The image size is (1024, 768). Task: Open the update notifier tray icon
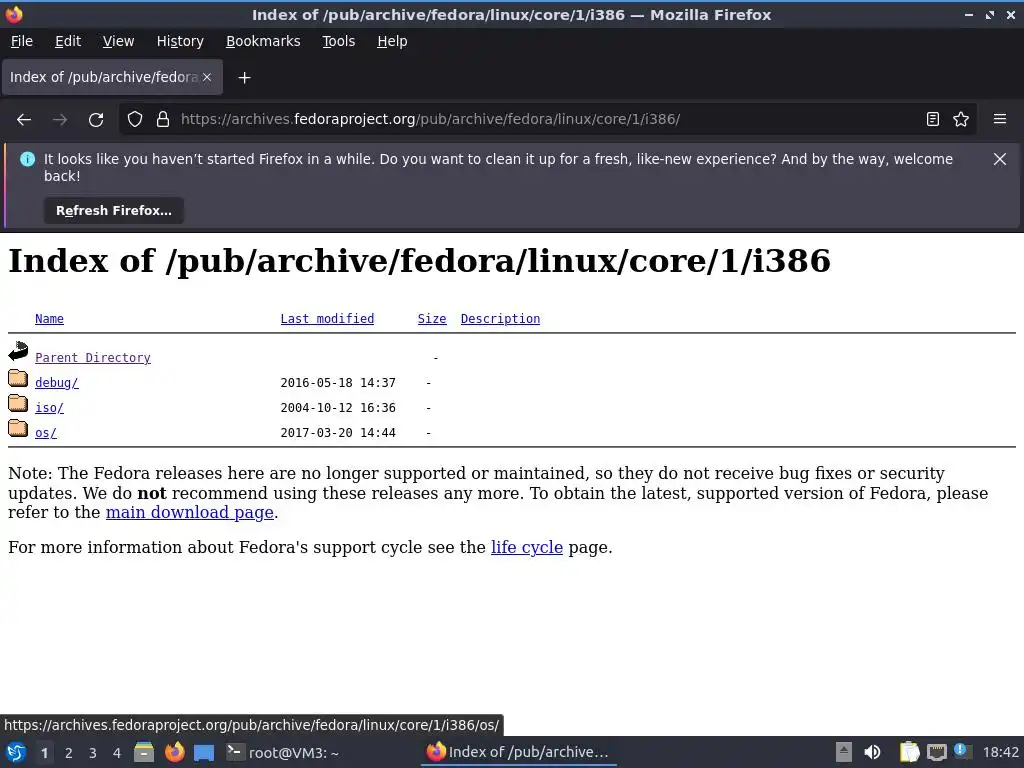(961, 750)
